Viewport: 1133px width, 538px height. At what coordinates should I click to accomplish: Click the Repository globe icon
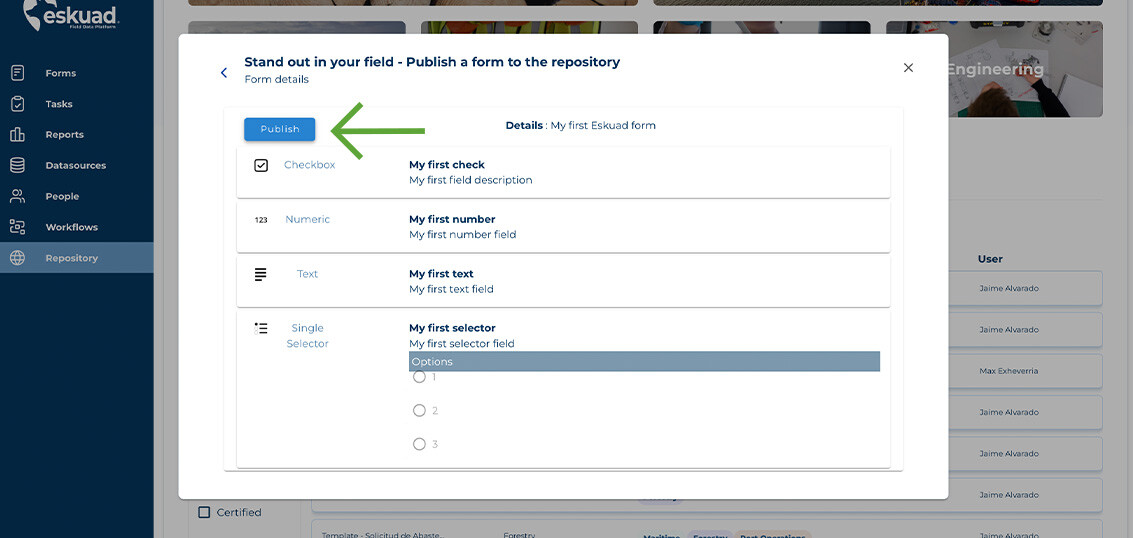17,258
